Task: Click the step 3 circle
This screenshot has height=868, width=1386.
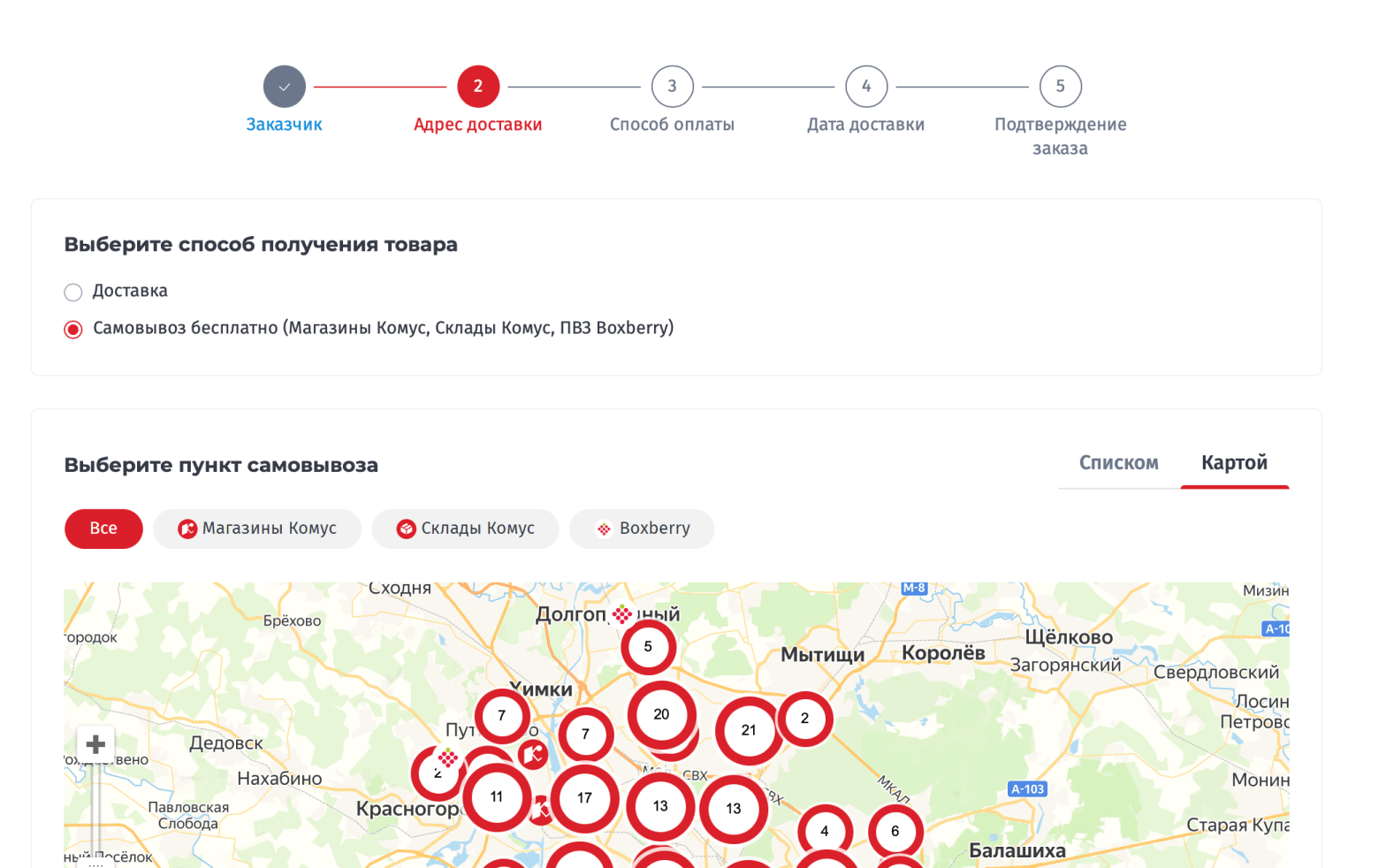Action: click(673, 87)
